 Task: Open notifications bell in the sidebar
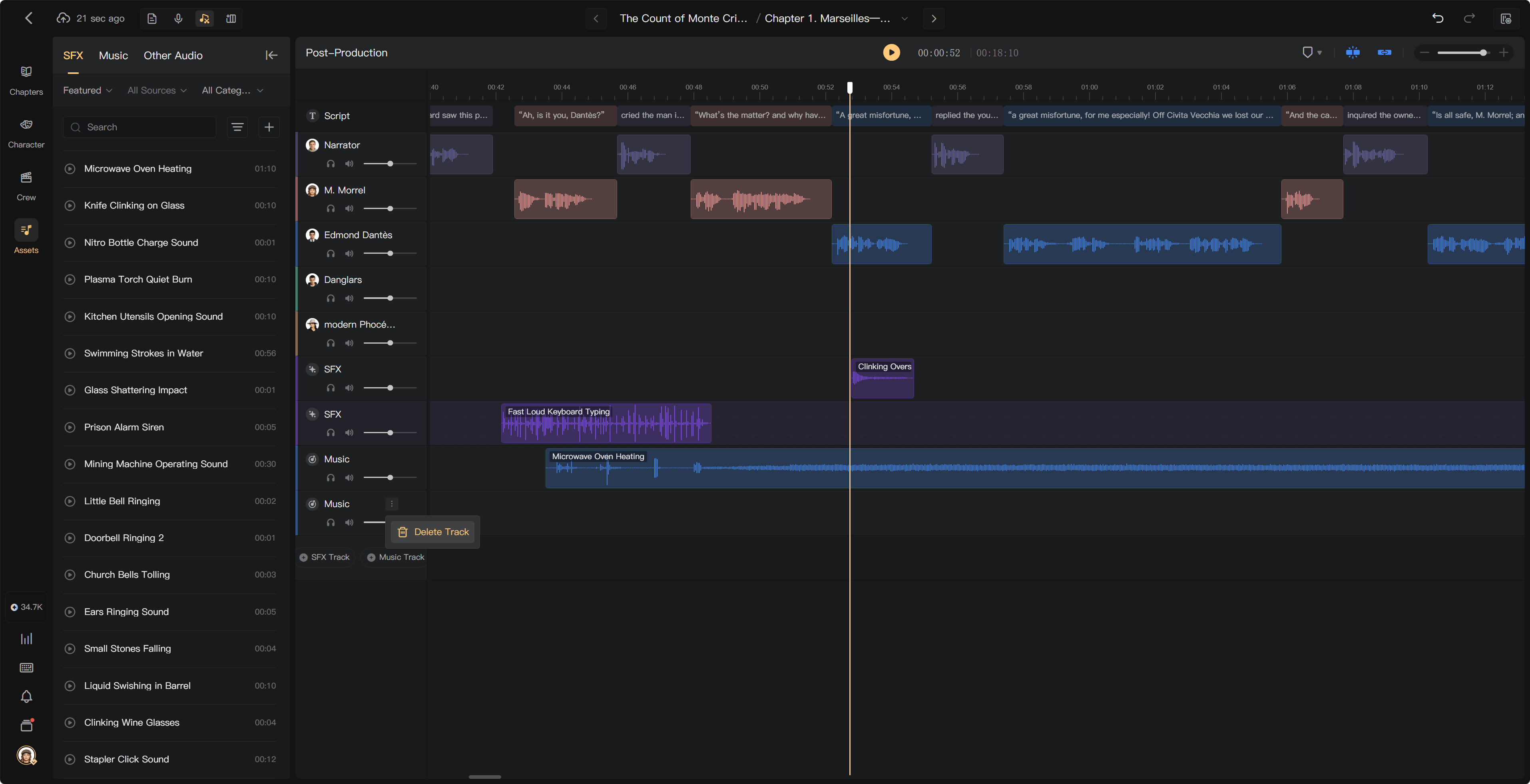coord(26,696)
